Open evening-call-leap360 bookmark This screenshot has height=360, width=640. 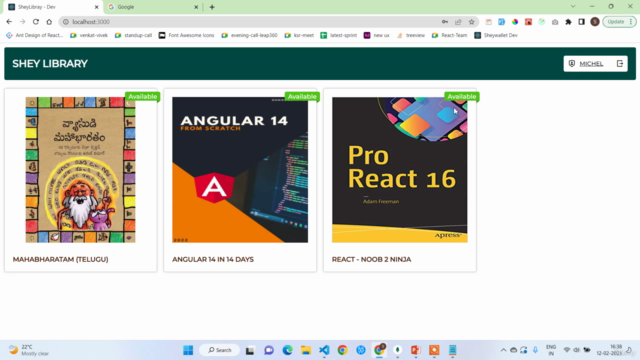click(249, 36)
